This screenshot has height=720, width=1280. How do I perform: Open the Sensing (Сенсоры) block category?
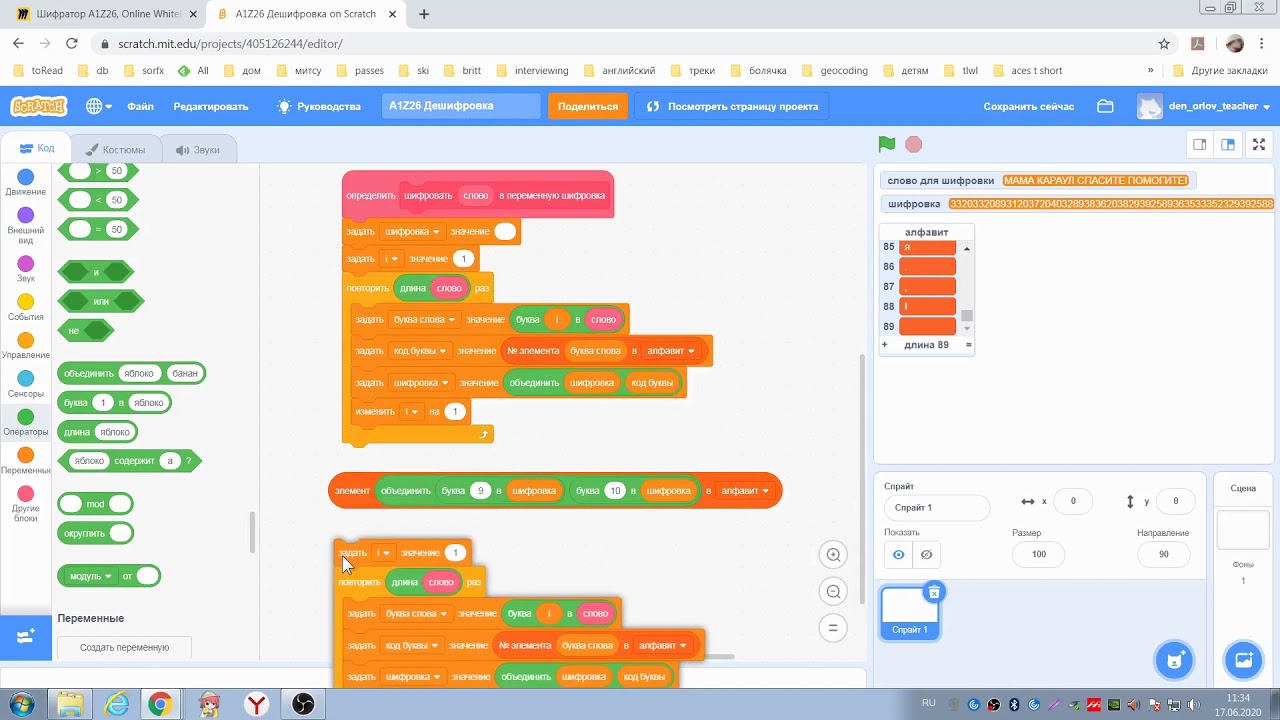click(26, 384)
